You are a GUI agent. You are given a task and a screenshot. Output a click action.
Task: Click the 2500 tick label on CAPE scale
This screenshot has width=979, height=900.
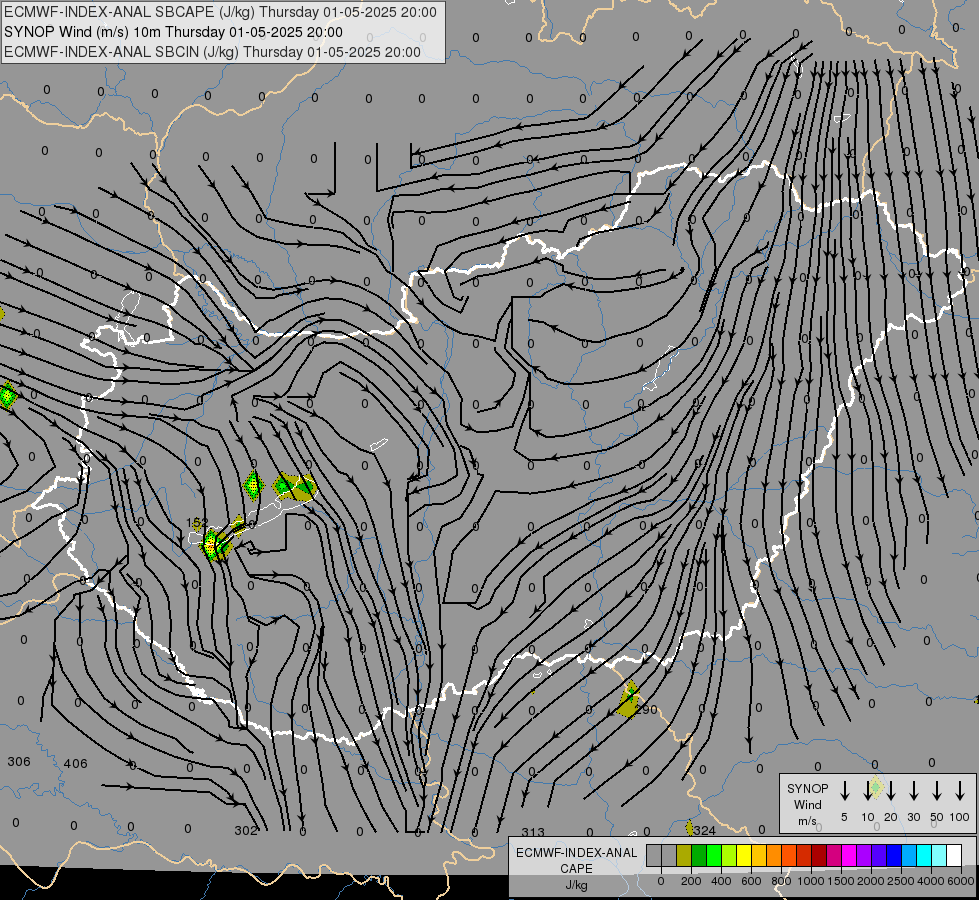coord(901,881)
